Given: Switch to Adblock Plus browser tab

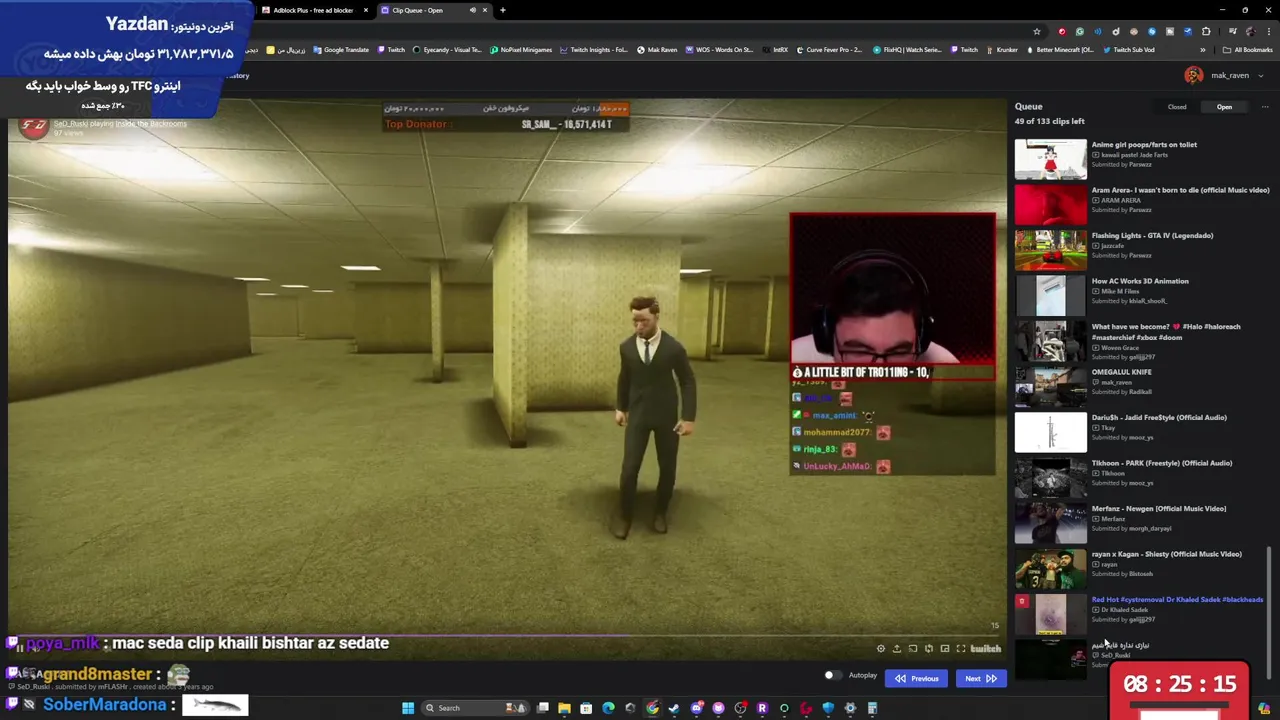Looking at the screenshot, I should (314, 10).
